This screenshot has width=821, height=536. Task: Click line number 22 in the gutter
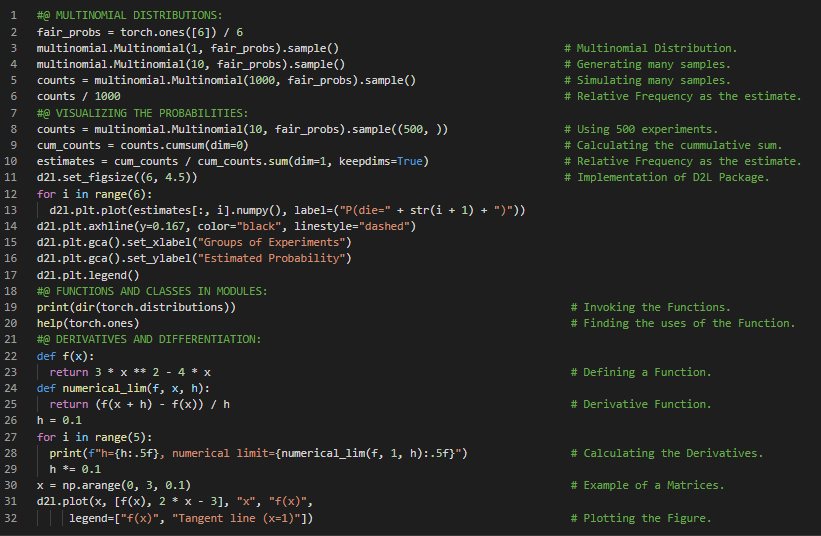pos(11,356)
